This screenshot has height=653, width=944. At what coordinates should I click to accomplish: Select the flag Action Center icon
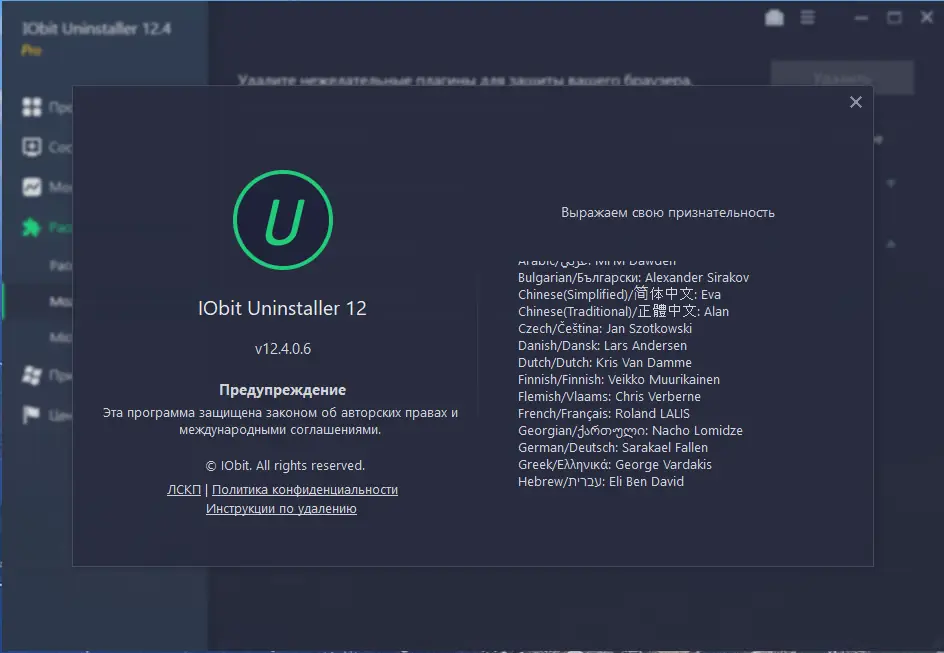click(31, 415)
